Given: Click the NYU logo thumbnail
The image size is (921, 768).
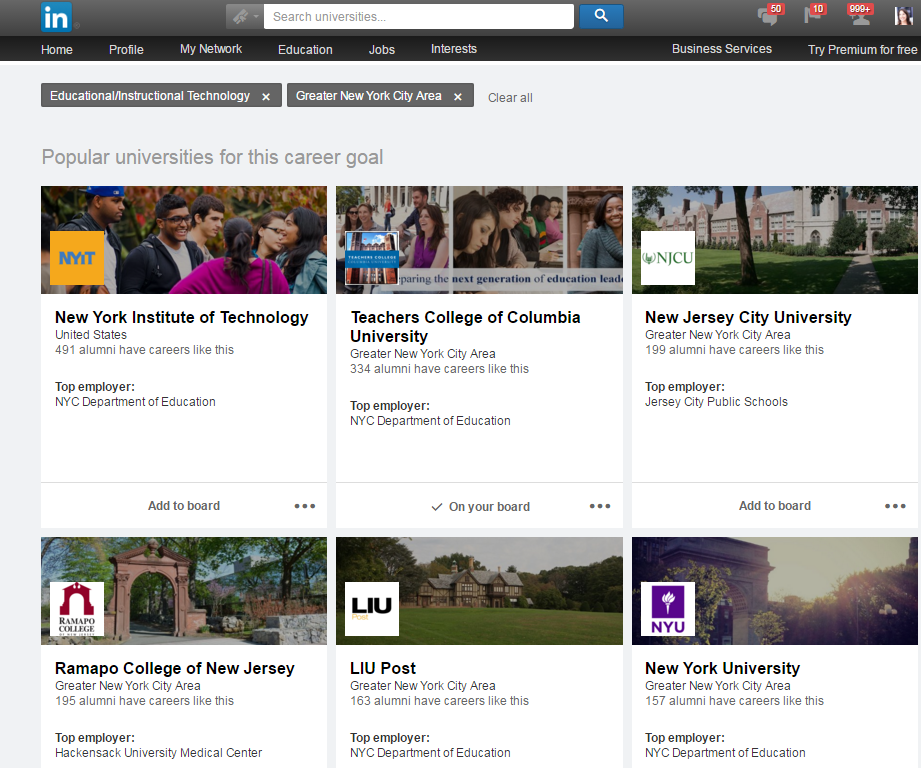Looking at the screenshot, I should pos(668,609).
